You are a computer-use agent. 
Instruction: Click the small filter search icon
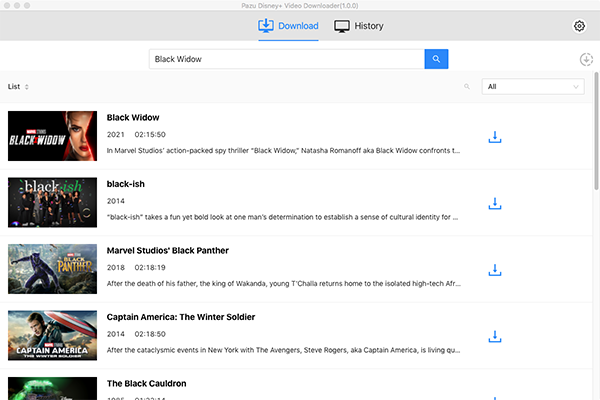467,87
